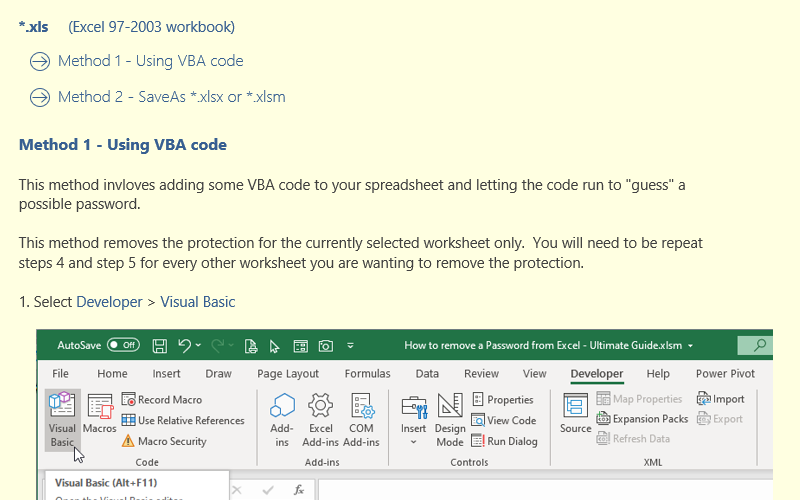Toggle Use Relative References
Image resolution: width=800 pixels, height=500 pixels.
coord(183,420)
